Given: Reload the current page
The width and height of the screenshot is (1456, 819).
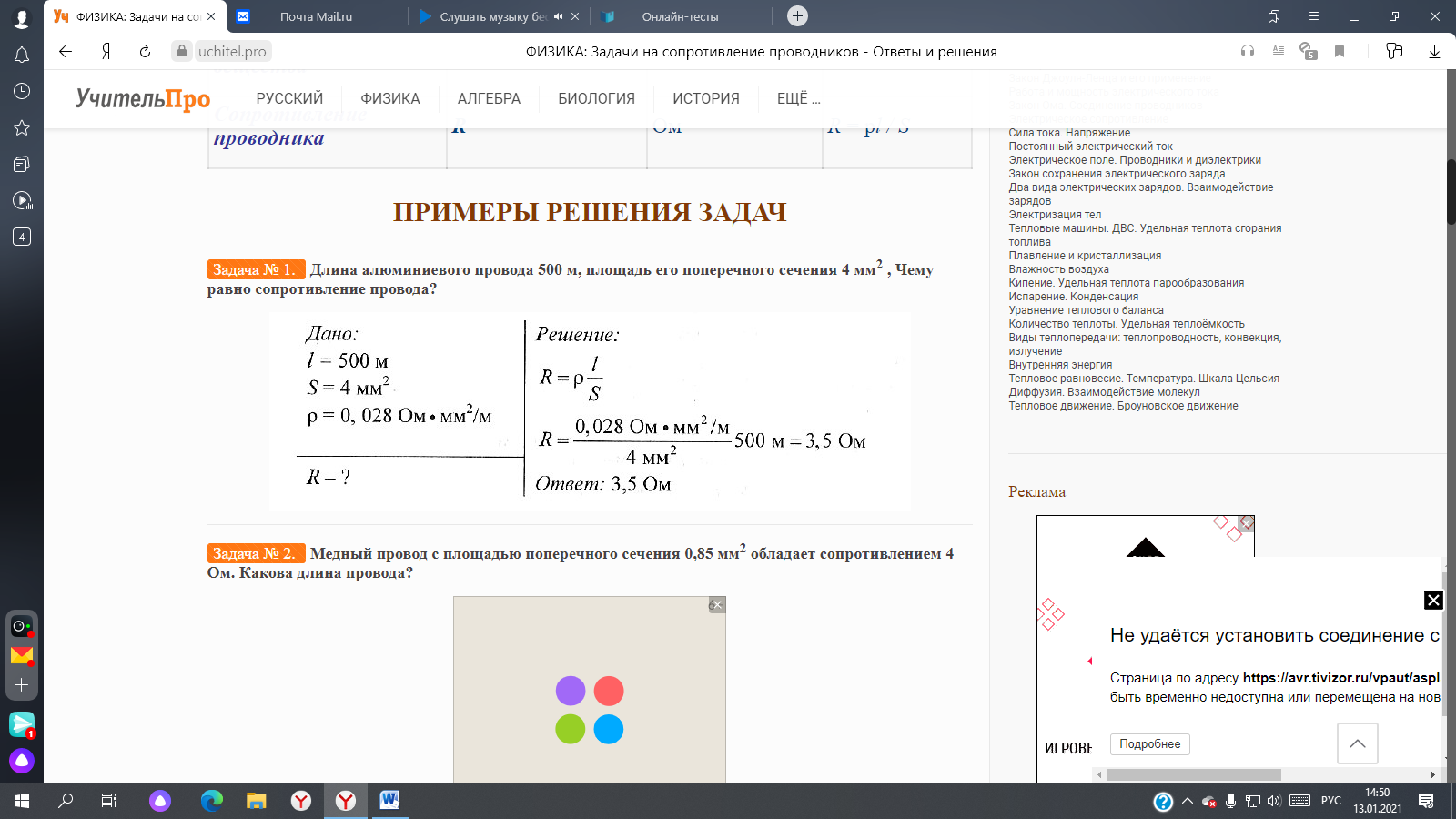Looking at the screenshot, I should pyautogui.click(x=145, y=52).
